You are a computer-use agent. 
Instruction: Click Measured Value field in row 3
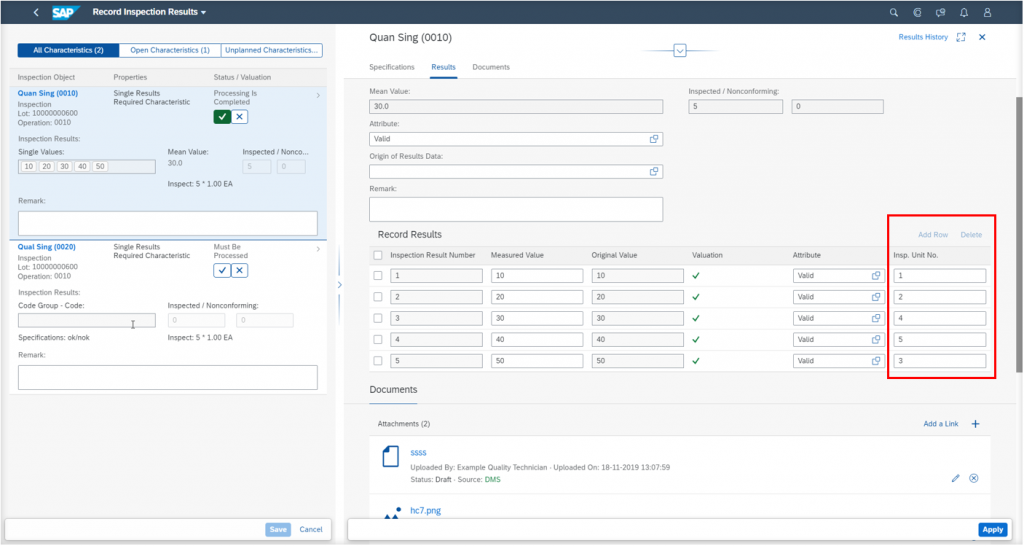coord(537,318)
